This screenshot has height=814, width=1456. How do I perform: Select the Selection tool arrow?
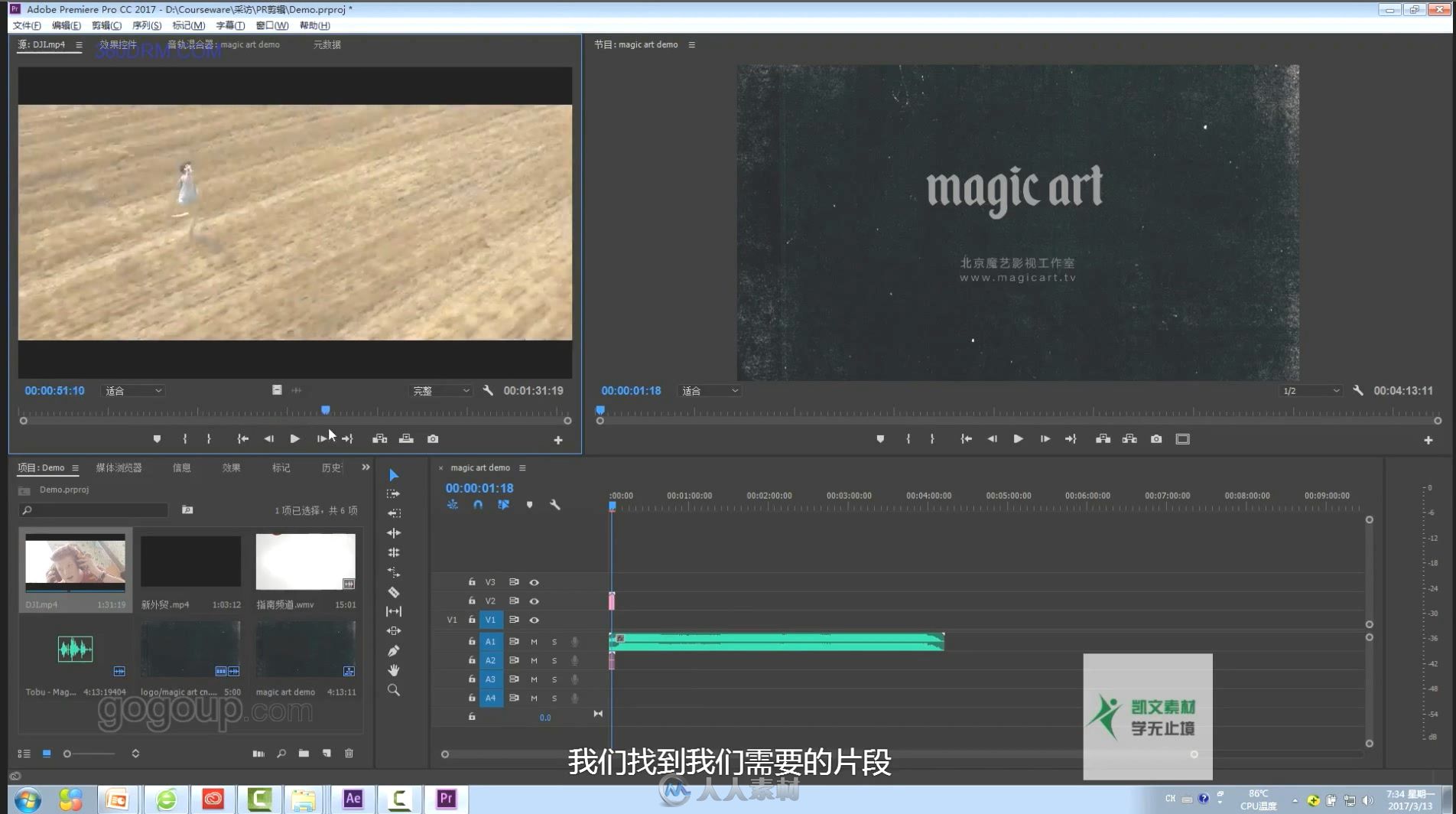[x=394, y=475]
